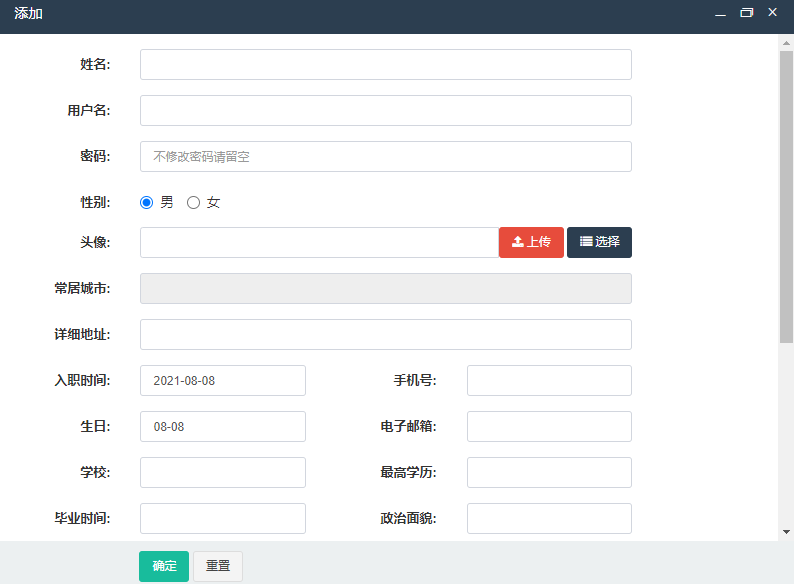794x584 pixels.
Task: Open the 入职时间 date field
Action: pyautogui.click(x=223, y=380)
